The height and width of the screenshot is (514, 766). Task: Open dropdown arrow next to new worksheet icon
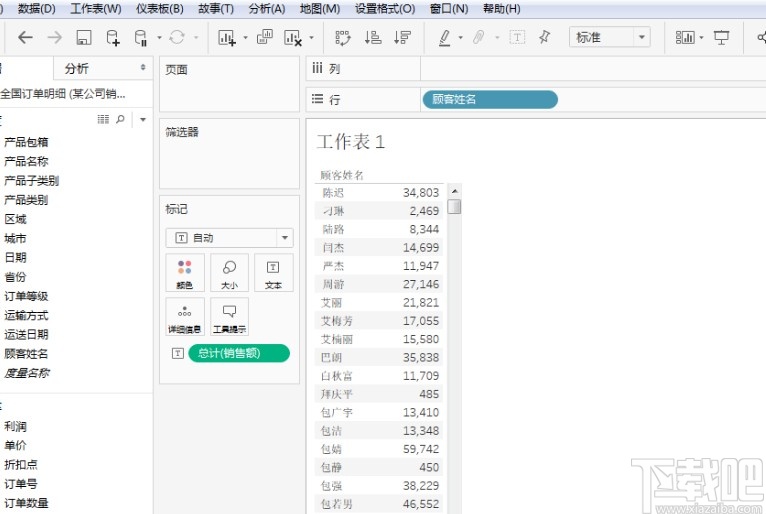coord(245,37)
